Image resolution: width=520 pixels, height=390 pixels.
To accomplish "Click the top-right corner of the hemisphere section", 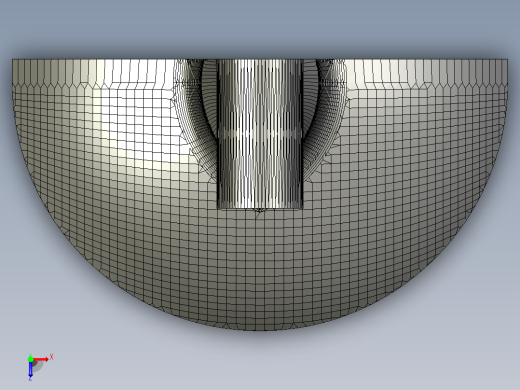I will pos(508,60).
